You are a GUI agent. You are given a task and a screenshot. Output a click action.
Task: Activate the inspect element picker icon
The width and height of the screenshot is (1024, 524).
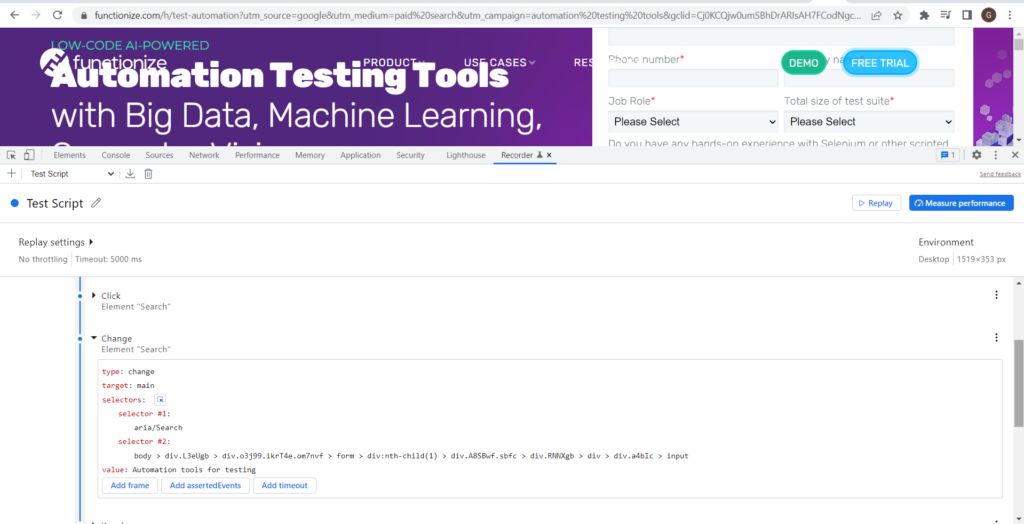[x=11, y=155]
